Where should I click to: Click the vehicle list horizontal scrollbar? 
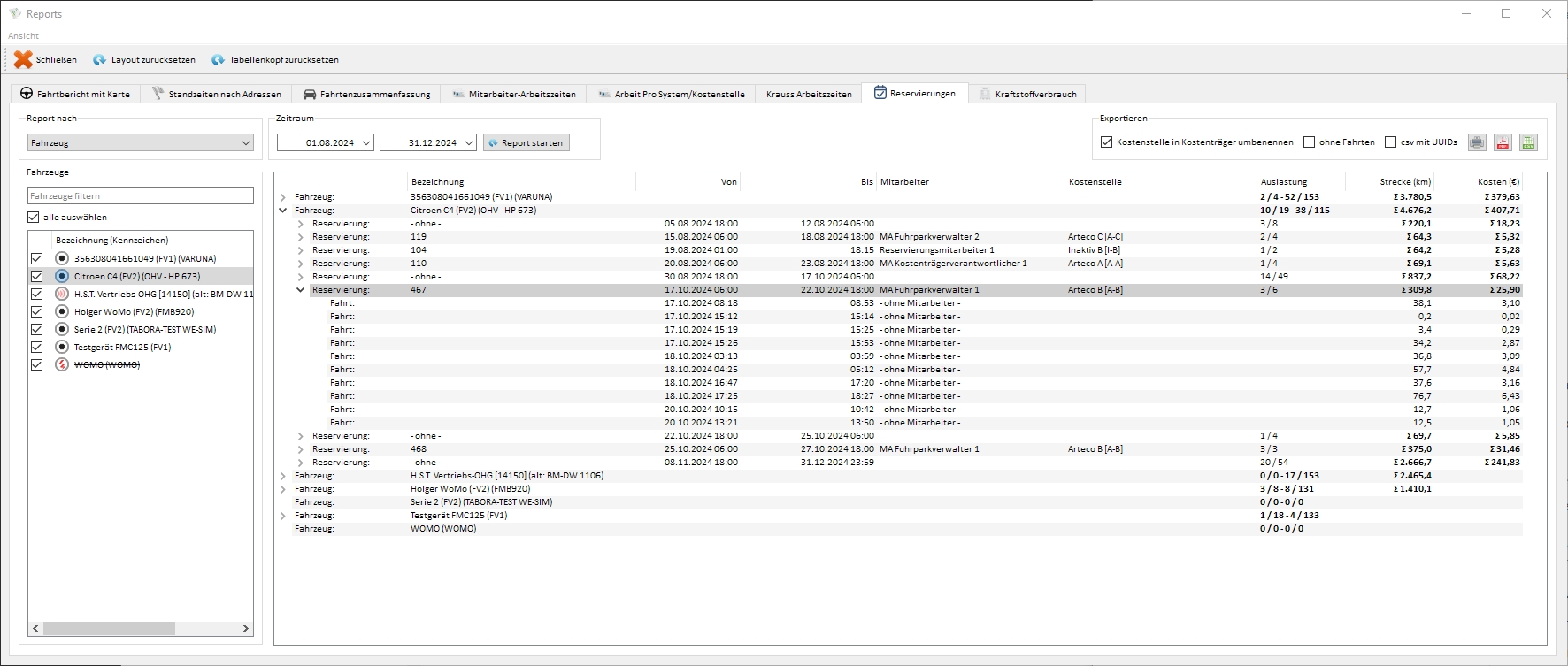click(x=109, y=628)
